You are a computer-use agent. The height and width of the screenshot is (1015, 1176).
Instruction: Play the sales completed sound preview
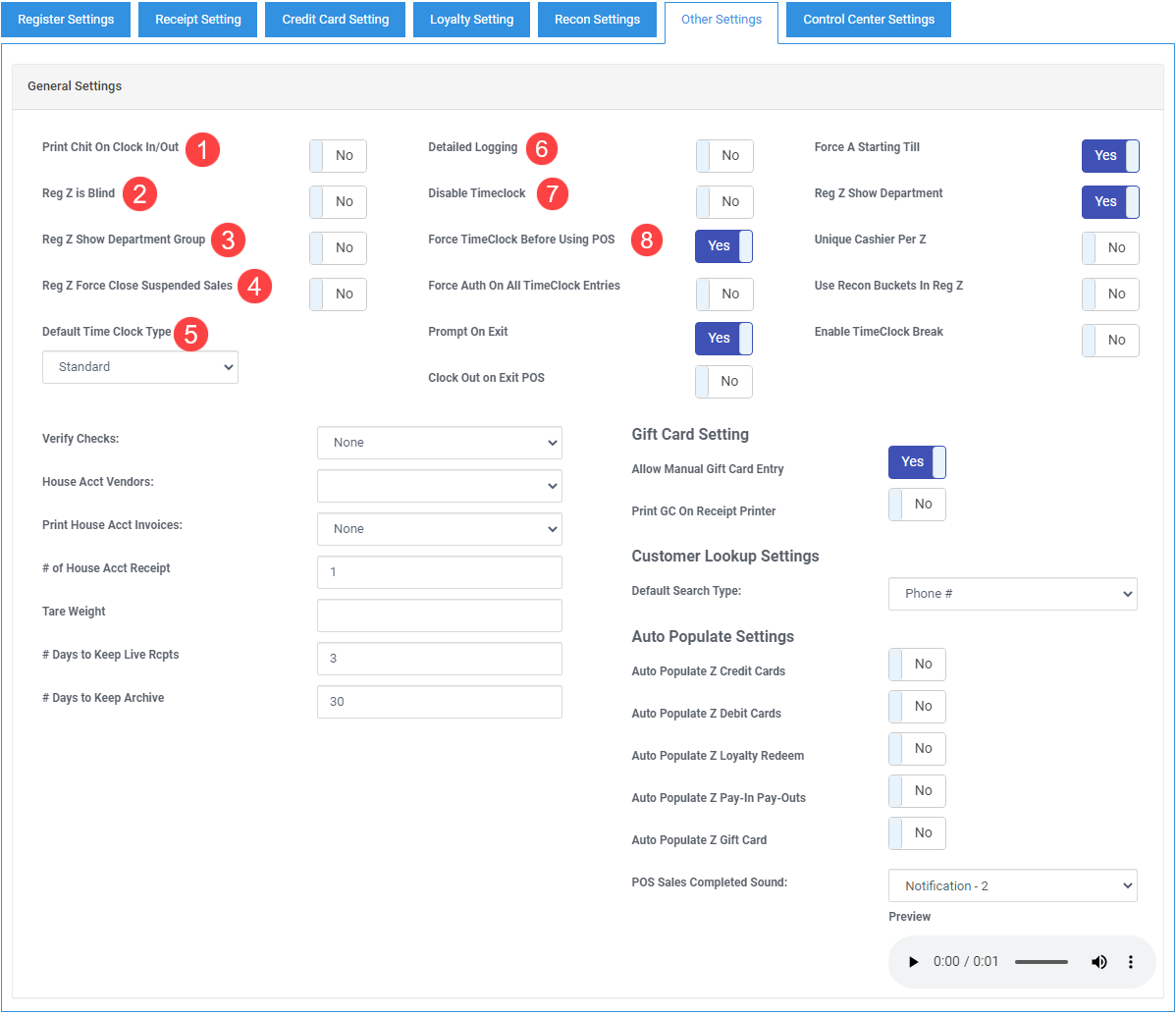pos(914,962)
